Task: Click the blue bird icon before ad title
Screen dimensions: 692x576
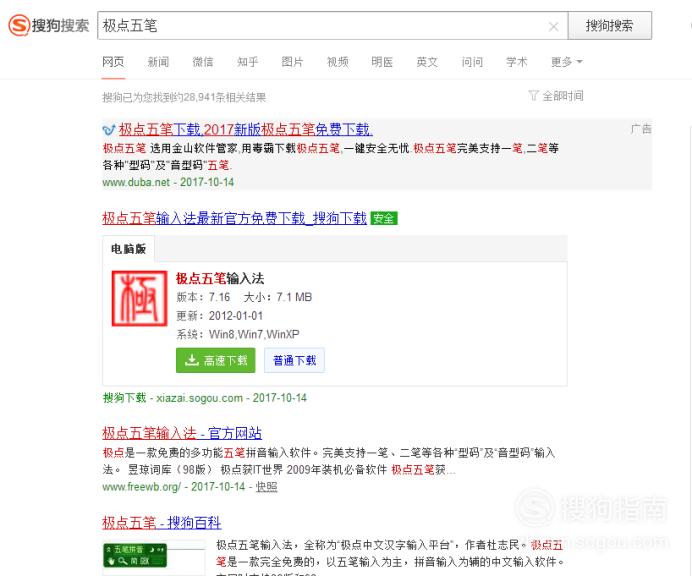Action: click(109, 130)
